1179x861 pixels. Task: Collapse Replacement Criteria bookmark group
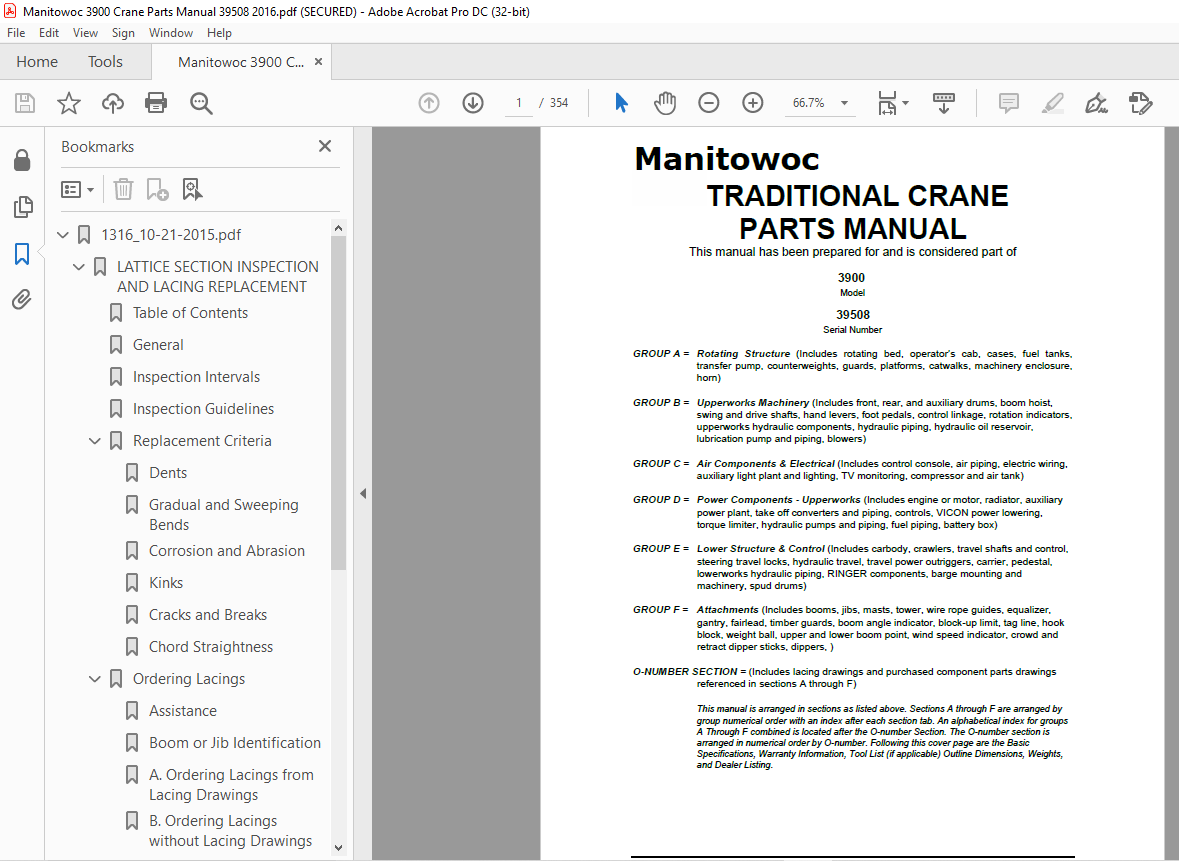95,441
